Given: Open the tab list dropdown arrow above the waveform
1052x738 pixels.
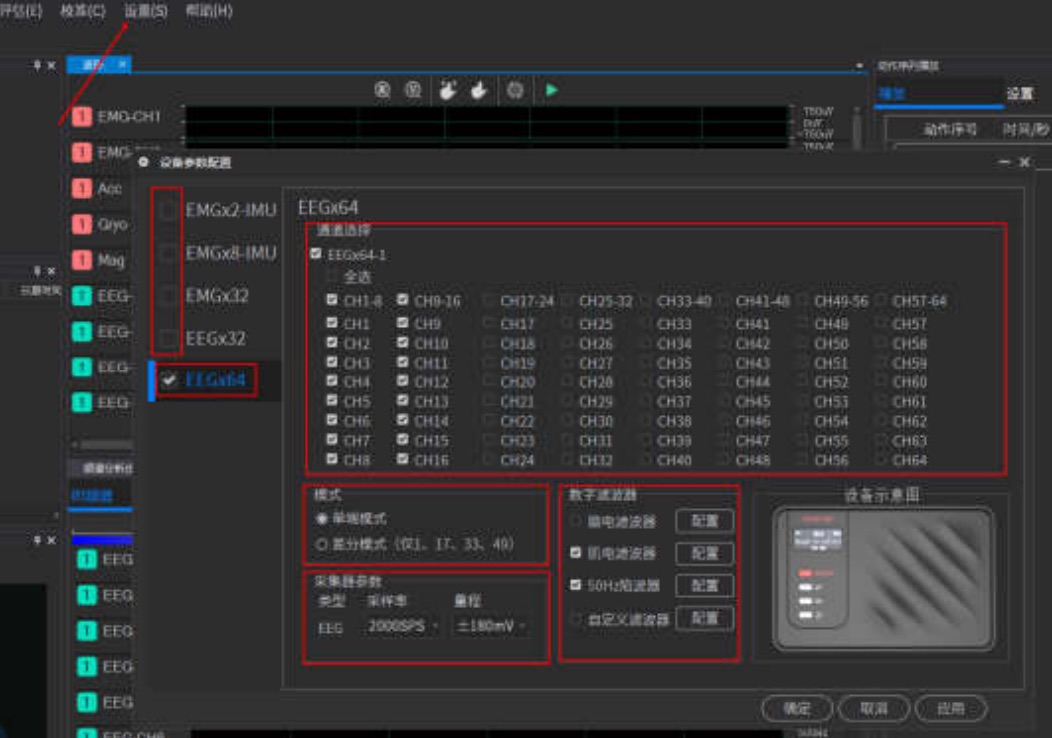Looking at the screenshot, I should [859, 65].
